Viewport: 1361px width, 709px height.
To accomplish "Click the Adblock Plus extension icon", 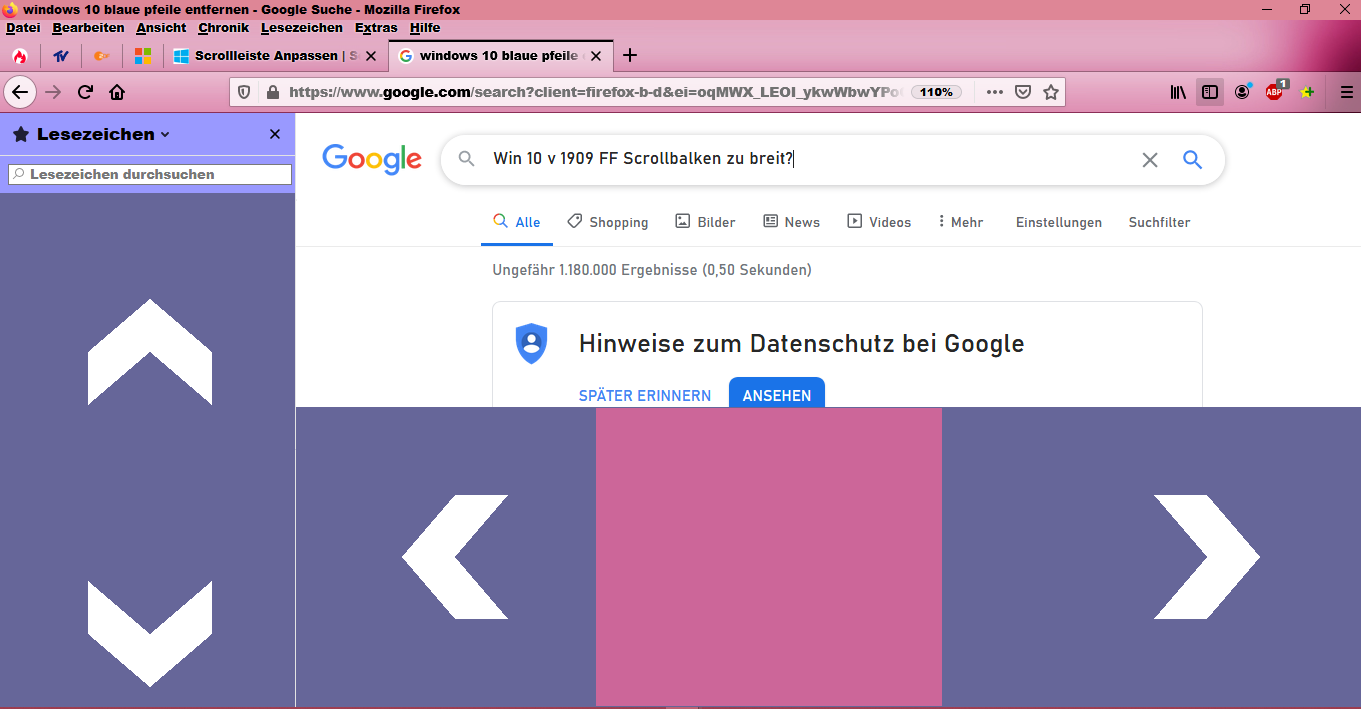I will click(1274, 92).
